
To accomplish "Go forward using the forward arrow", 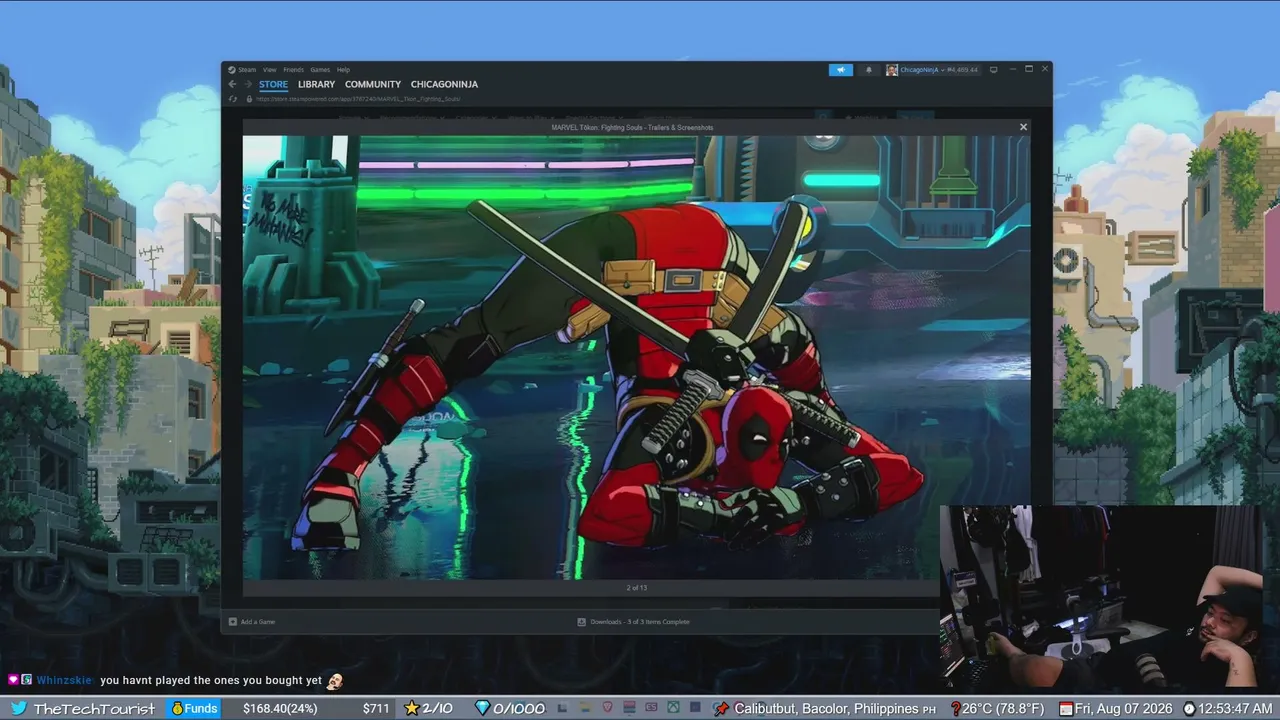I will pos(248,85).
